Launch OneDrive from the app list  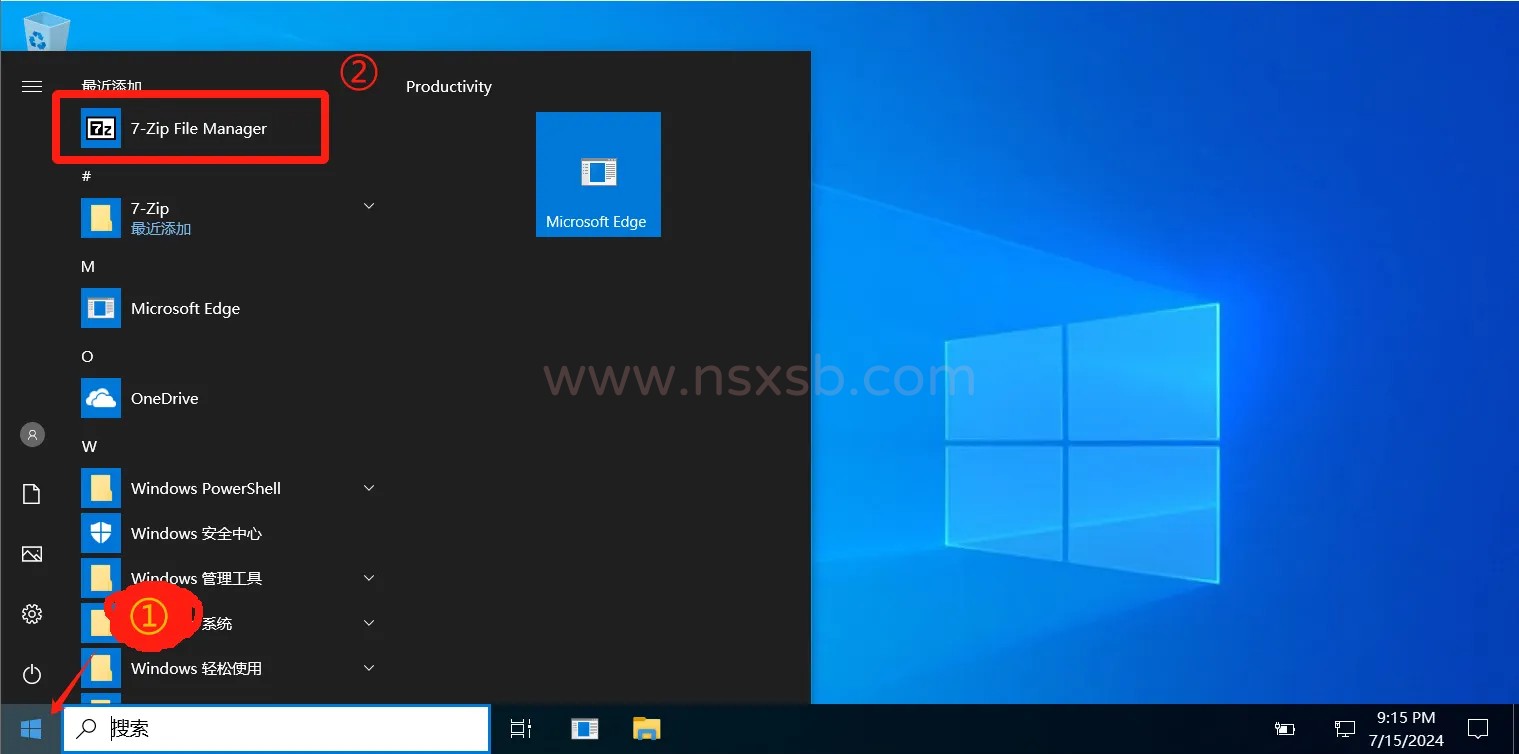[228, 398]
